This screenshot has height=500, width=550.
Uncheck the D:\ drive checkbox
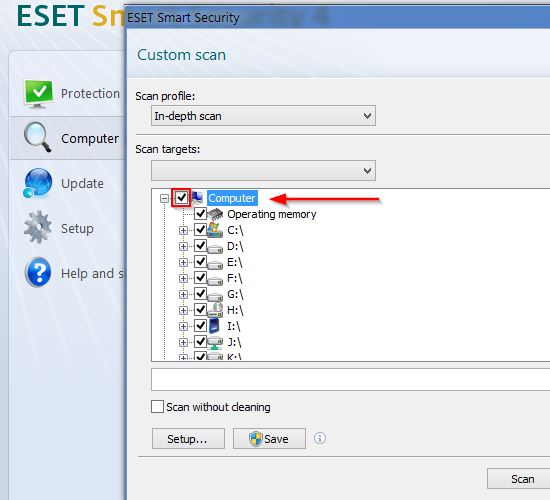tap(200, 246)
